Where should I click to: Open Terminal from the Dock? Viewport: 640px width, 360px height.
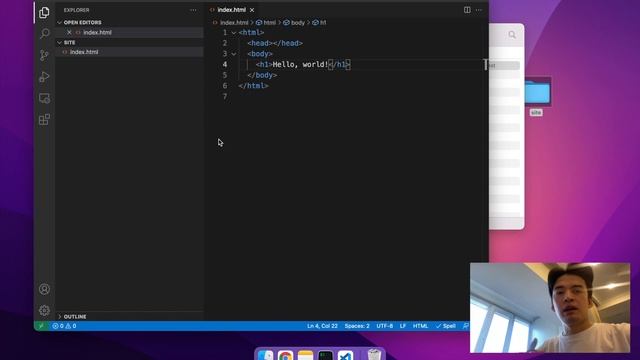pos(325,355)
